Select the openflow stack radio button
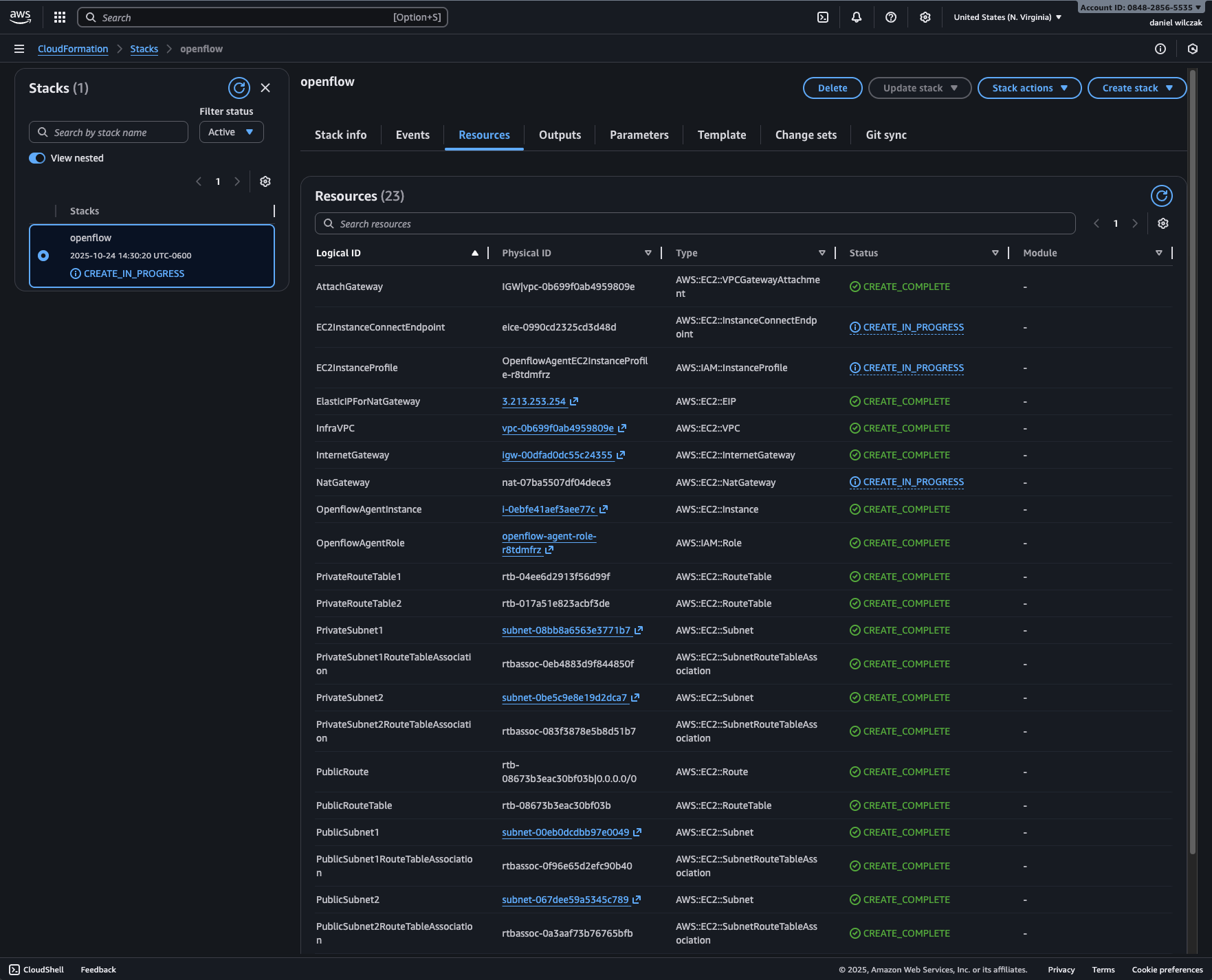Screen dimensions: 1212x980 (43, 256)
